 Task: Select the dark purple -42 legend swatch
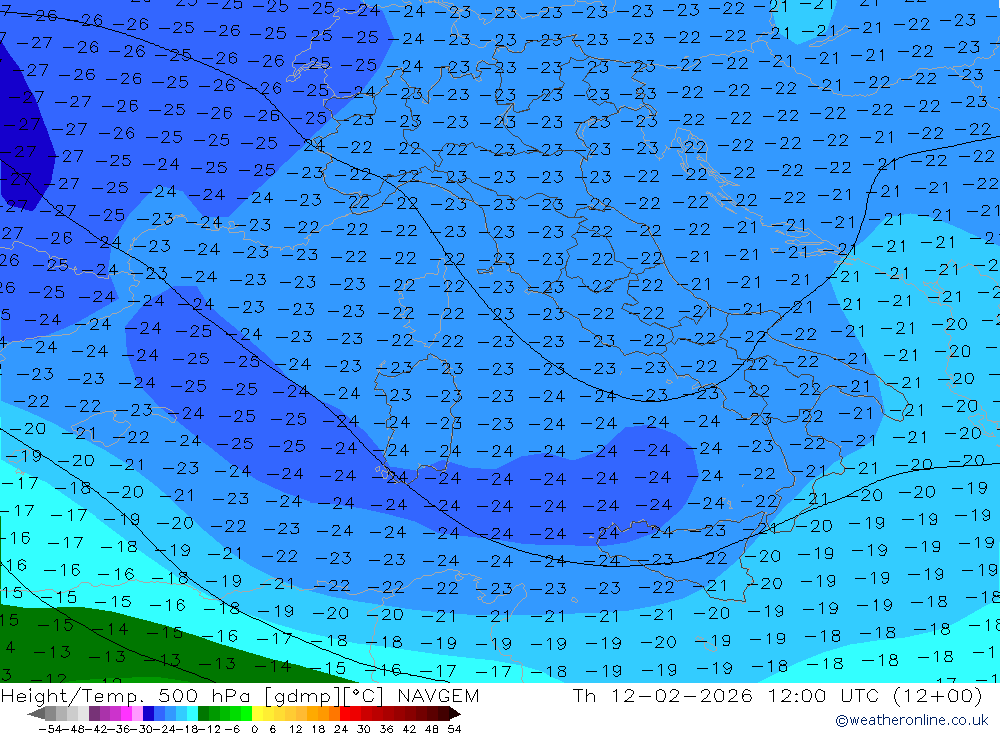94,714
